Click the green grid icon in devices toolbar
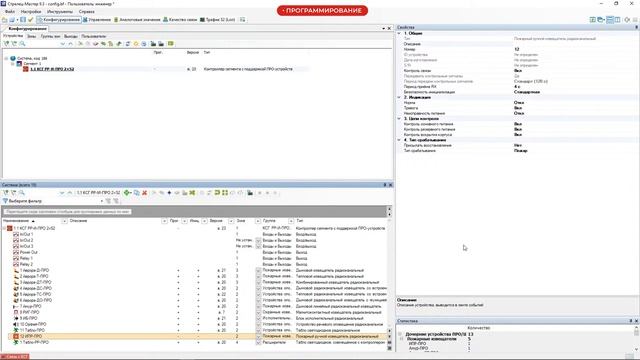Viewport: 640px width, 360px height. click(x=225, y=193)
